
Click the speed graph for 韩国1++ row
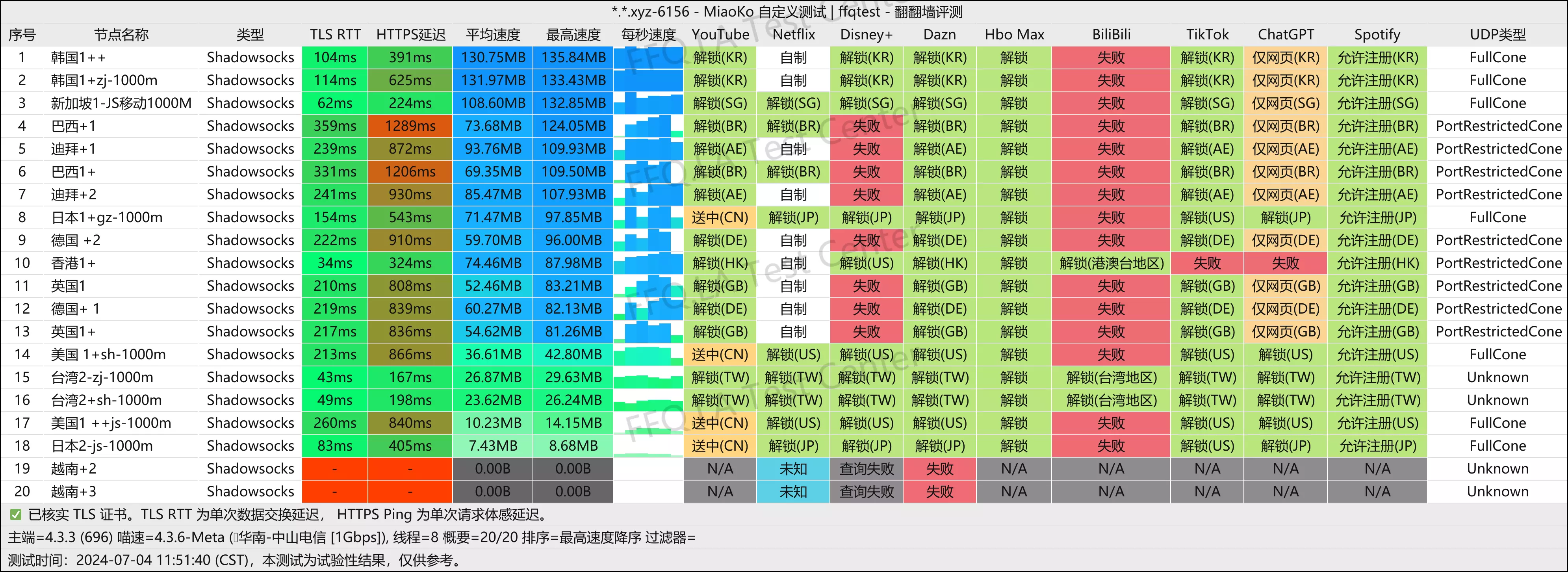[648, 58]
